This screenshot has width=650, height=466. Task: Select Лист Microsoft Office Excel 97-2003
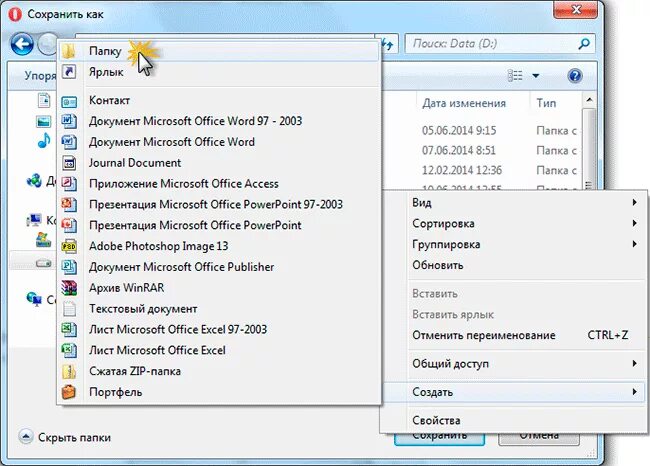pyautogui.click(x=219, y=330)
